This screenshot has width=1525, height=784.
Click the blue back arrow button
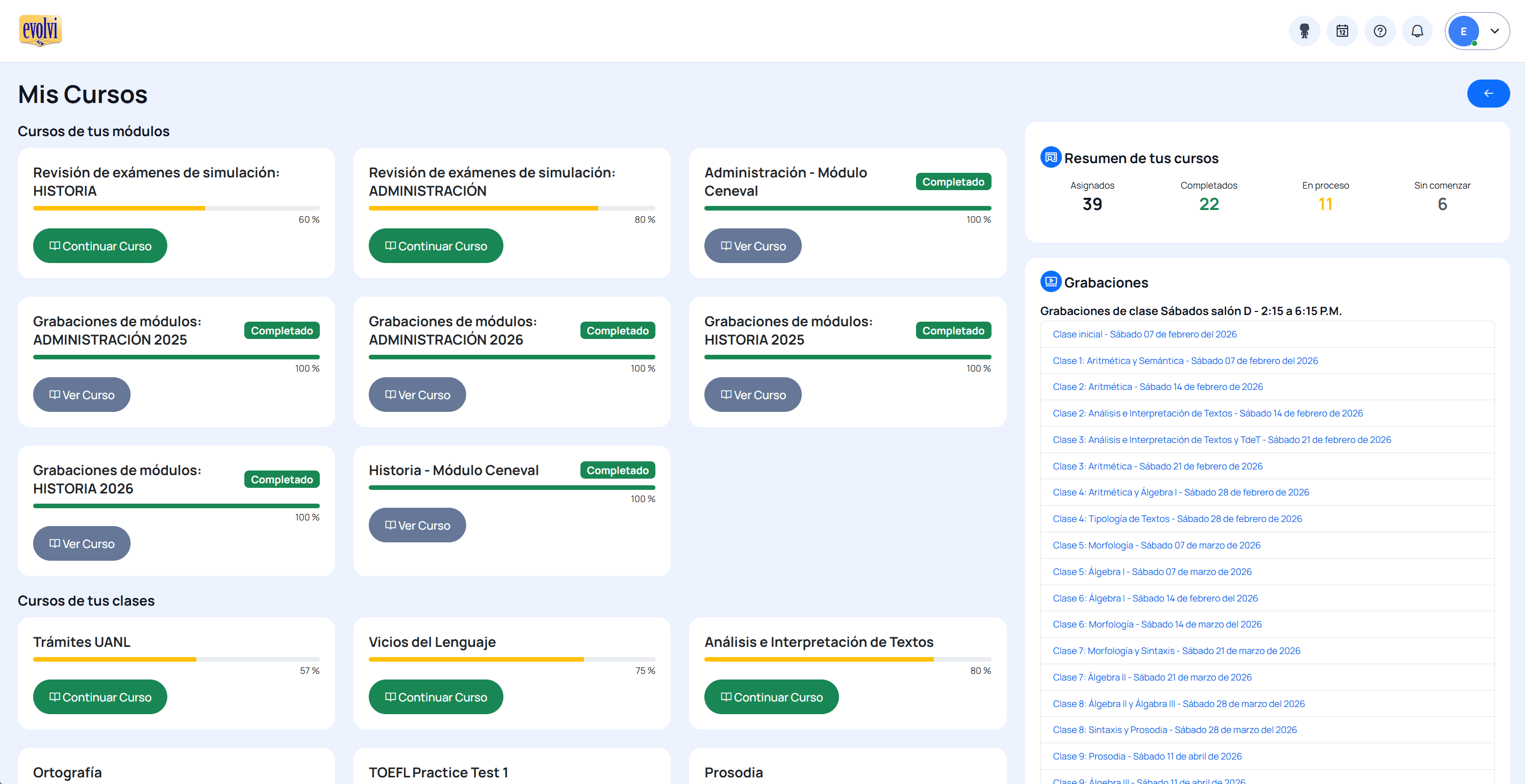(x=1488, y=93)
